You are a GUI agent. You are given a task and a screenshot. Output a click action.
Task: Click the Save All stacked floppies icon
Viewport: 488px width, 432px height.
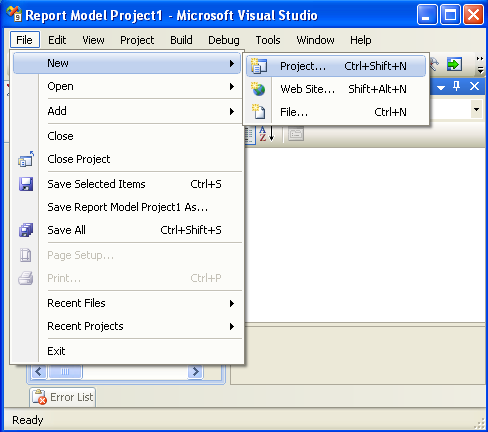(26, 230)
